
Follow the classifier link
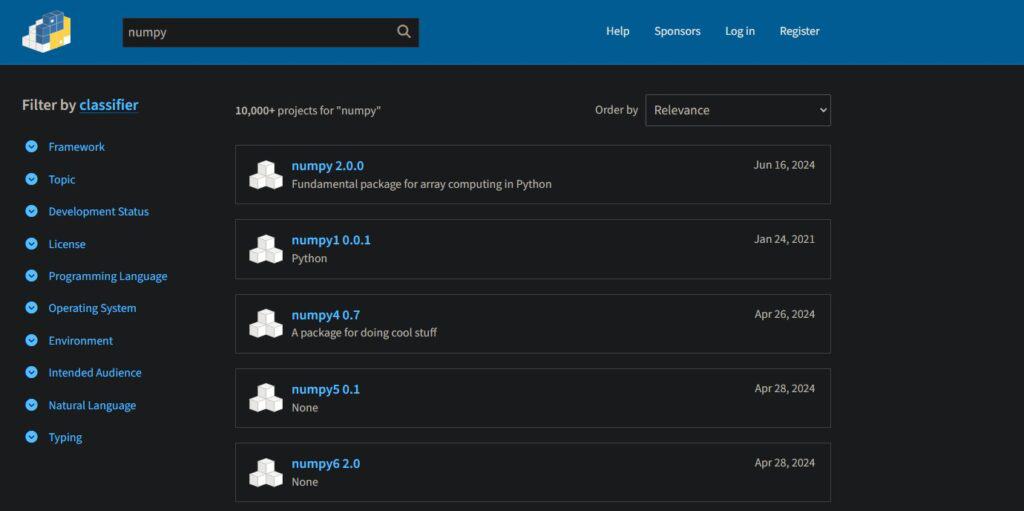pos(109,105)
